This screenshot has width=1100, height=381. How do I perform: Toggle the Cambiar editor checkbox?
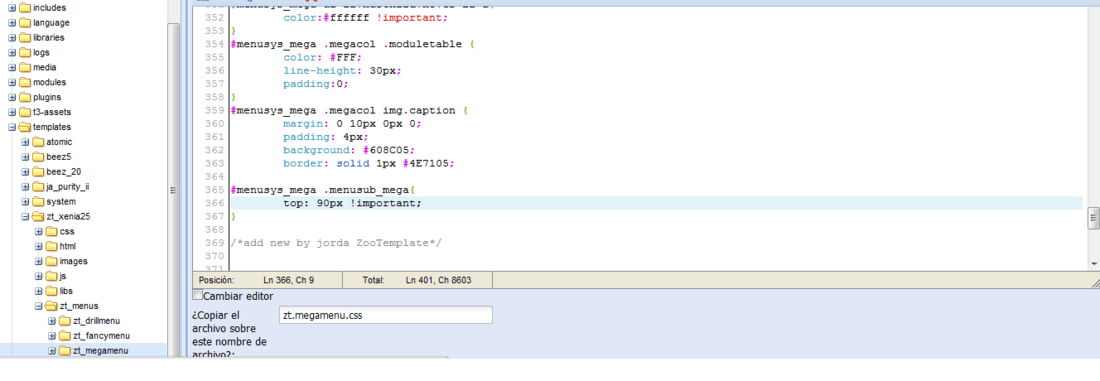click(x=198, y=295)
